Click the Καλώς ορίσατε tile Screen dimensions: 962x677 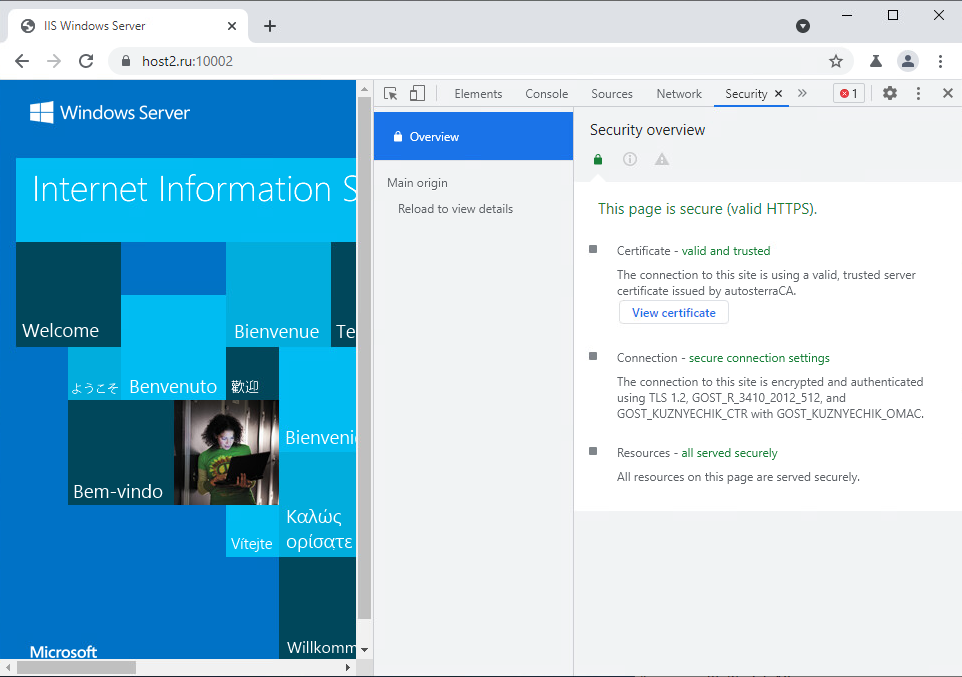tap(318, 505)
